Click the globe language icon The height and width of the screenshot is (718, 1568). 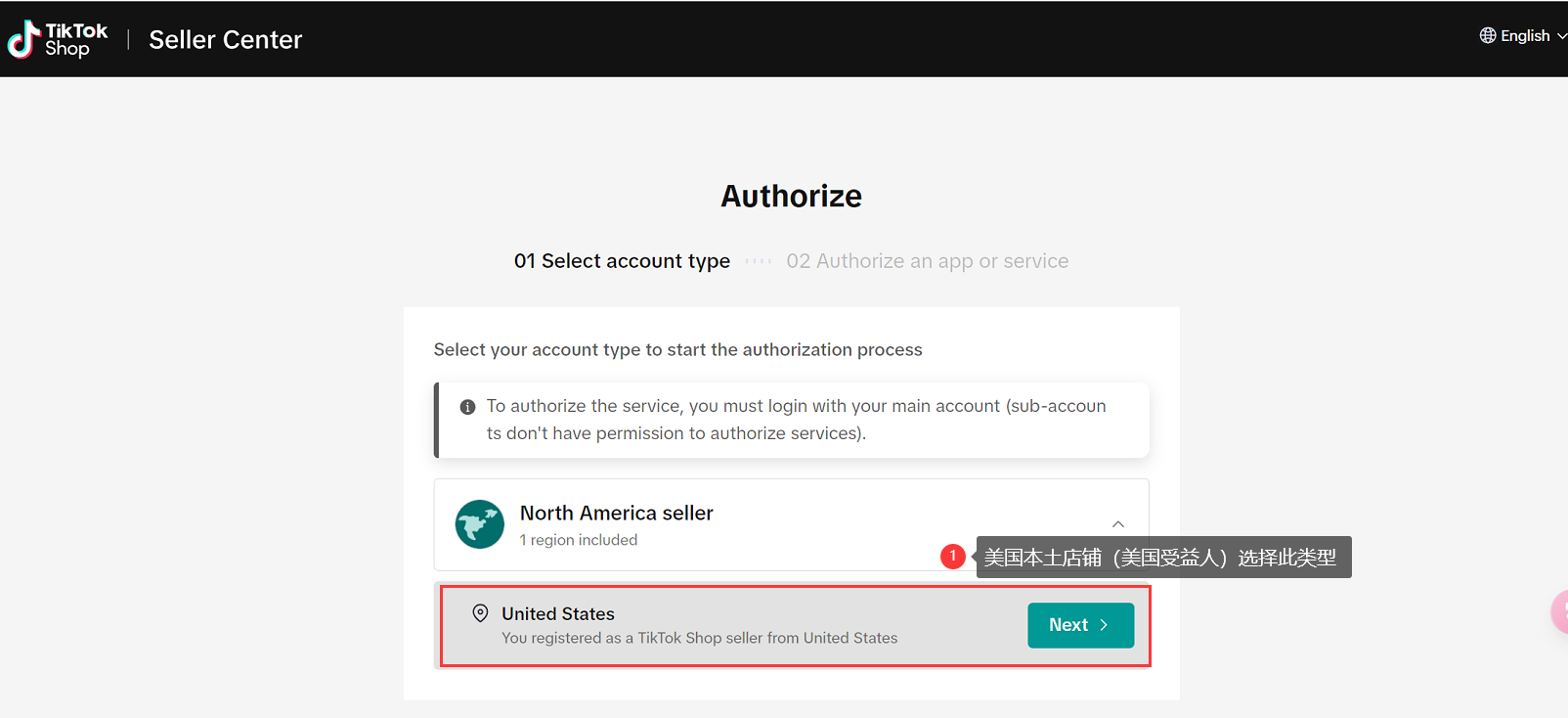[1488, 35]
